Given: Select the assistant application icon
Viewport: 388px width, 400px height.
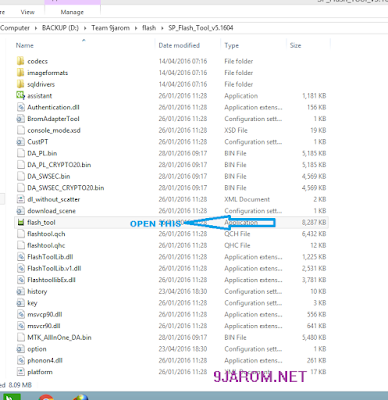Looking at the screenshot, I should click(20, 96).
